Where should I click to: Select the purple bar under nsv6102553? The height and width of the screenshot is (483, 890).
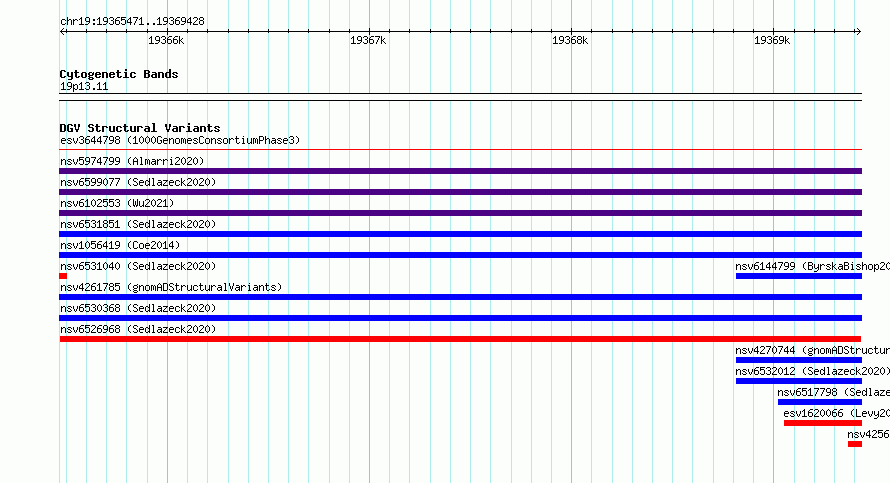point(460,213)
